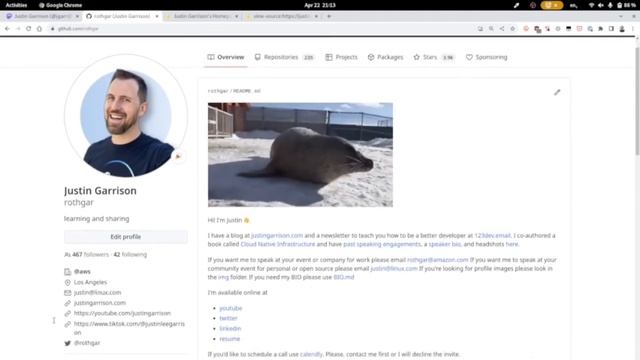Click the justin@linux.com sidebar email
Screen dimensions: 640x360
click(x=97, y=293)
